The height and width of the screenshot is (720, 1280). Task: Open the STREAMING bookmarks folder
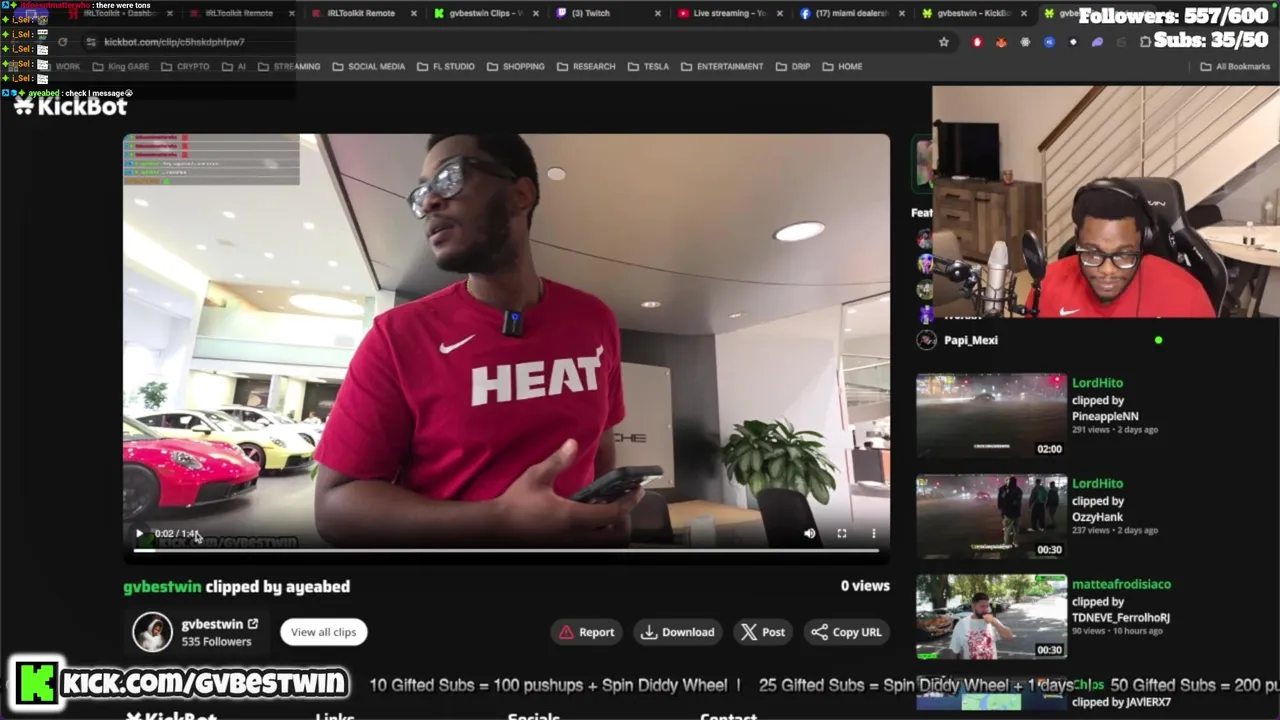point(289,67)
